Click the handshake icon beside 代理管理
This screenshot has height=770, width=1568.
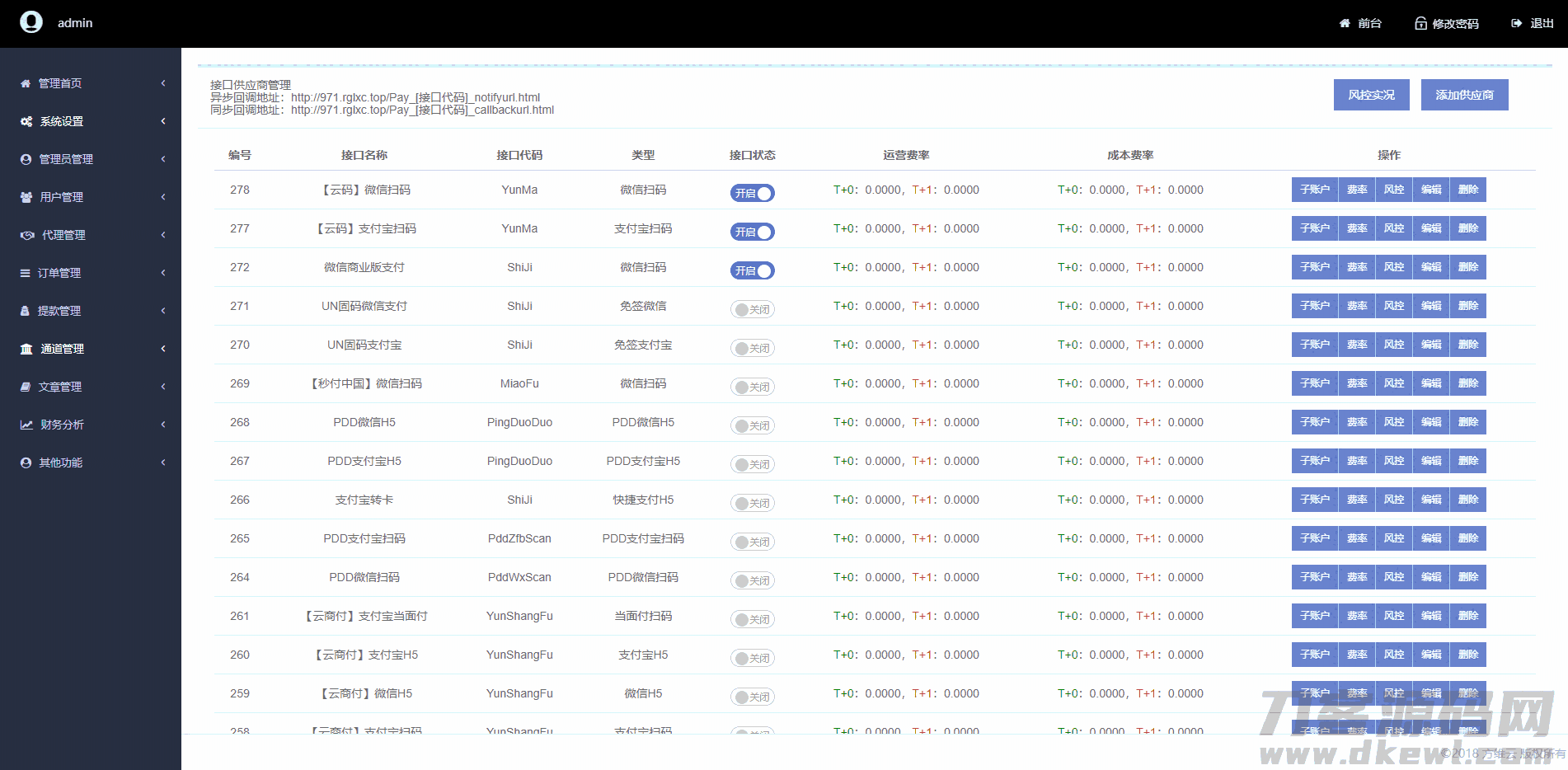coord(27,235)
